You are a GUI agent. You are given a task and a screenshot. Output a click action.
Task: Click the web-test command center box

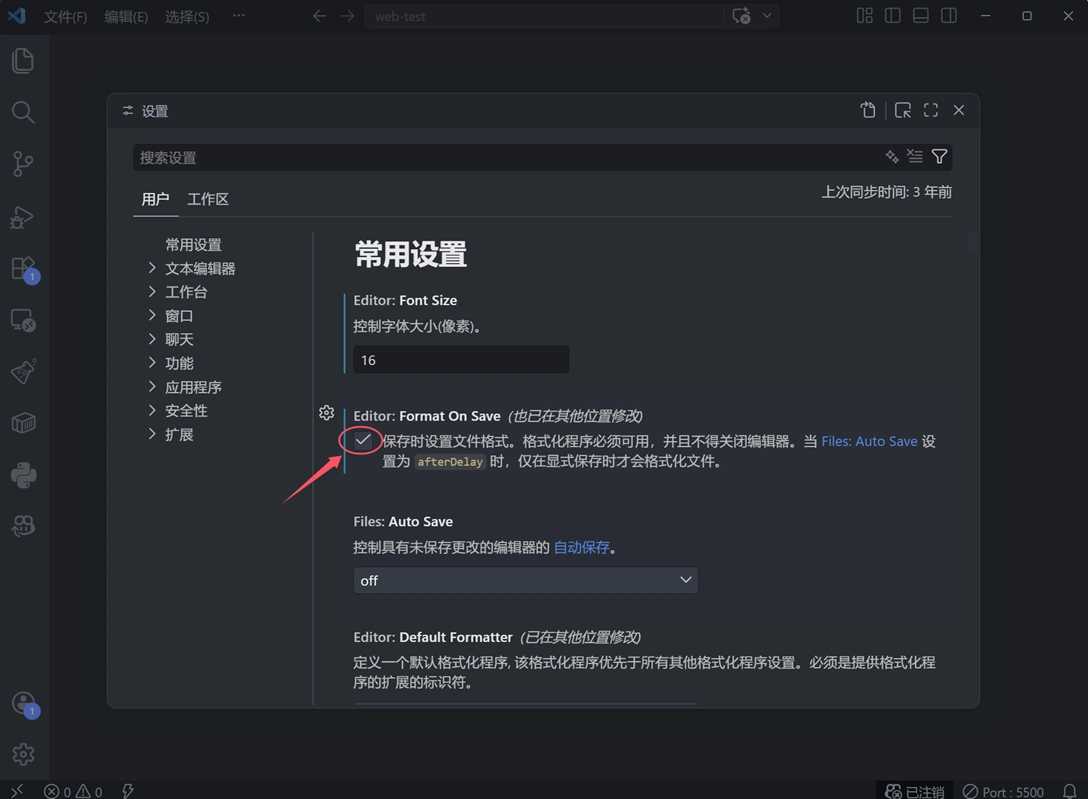point(544,16)
